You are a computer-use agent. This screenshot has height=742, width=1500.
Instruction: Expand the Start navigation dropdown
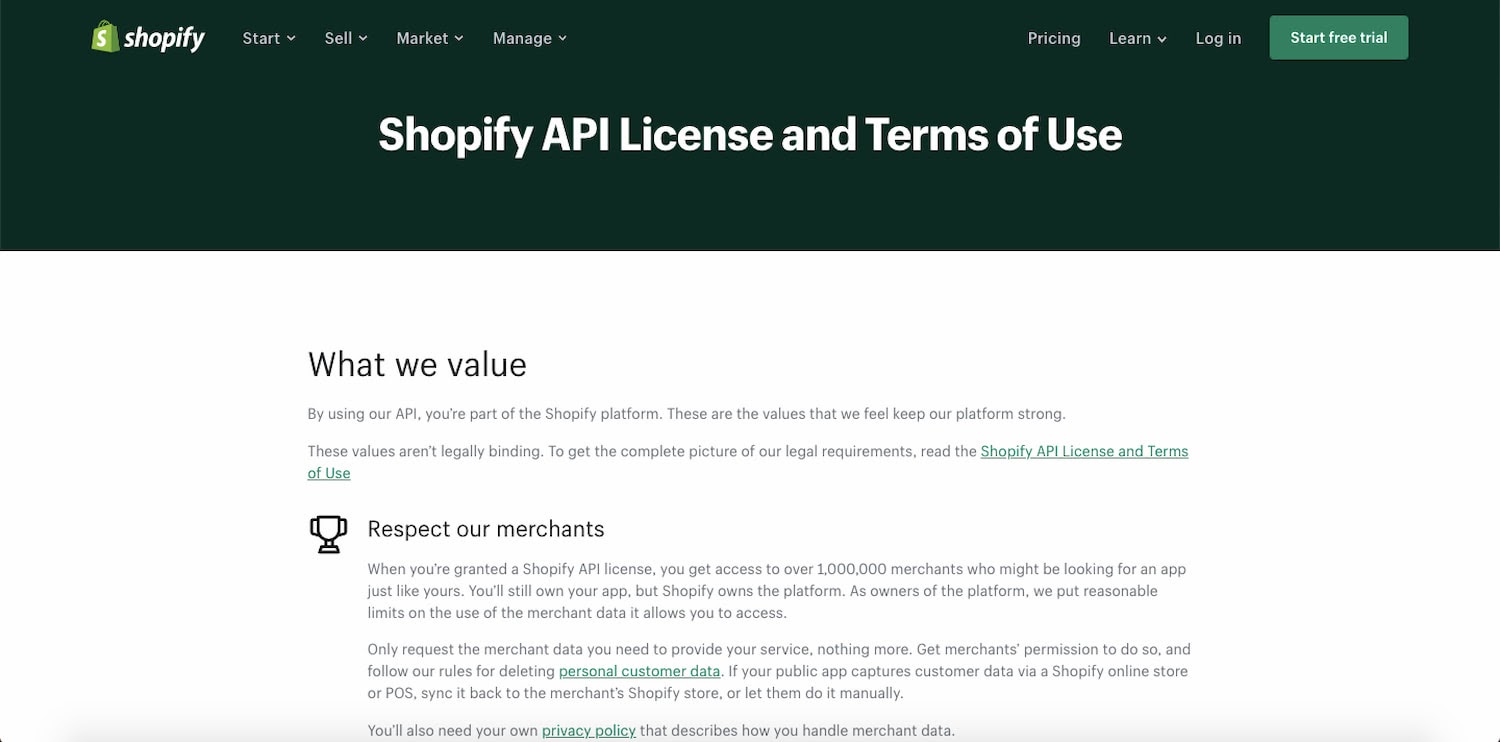[x=293, y=38]
